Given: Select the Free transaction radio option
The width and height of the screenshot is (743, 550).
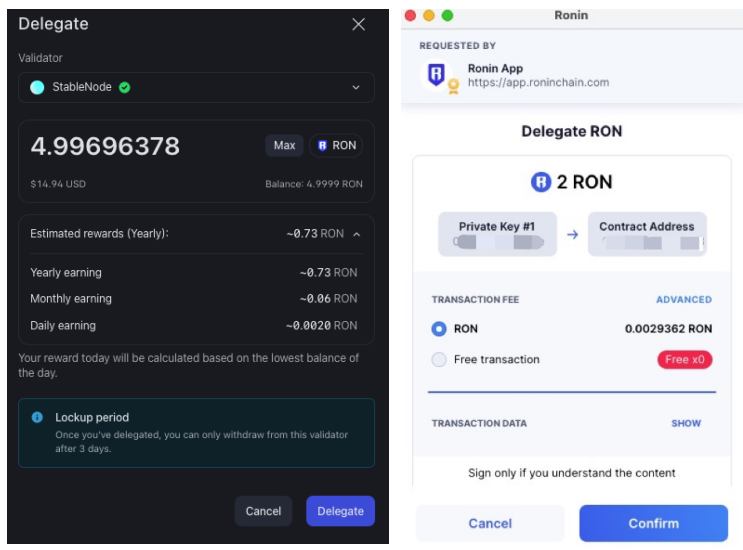Looking at the screenshot, I should (x=438, y=359).
